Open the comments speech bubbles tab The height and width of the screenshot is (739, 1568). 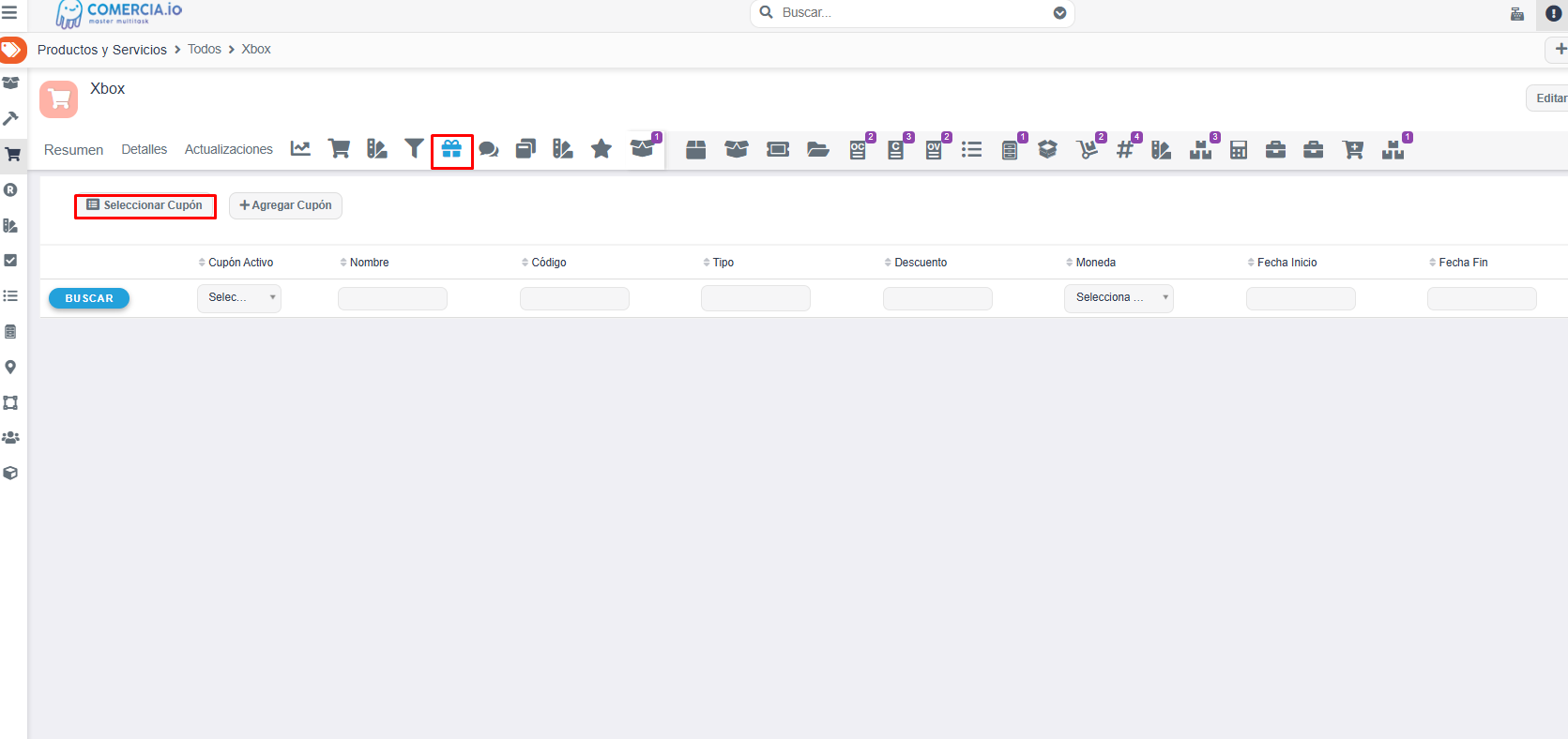coord(489,149)
